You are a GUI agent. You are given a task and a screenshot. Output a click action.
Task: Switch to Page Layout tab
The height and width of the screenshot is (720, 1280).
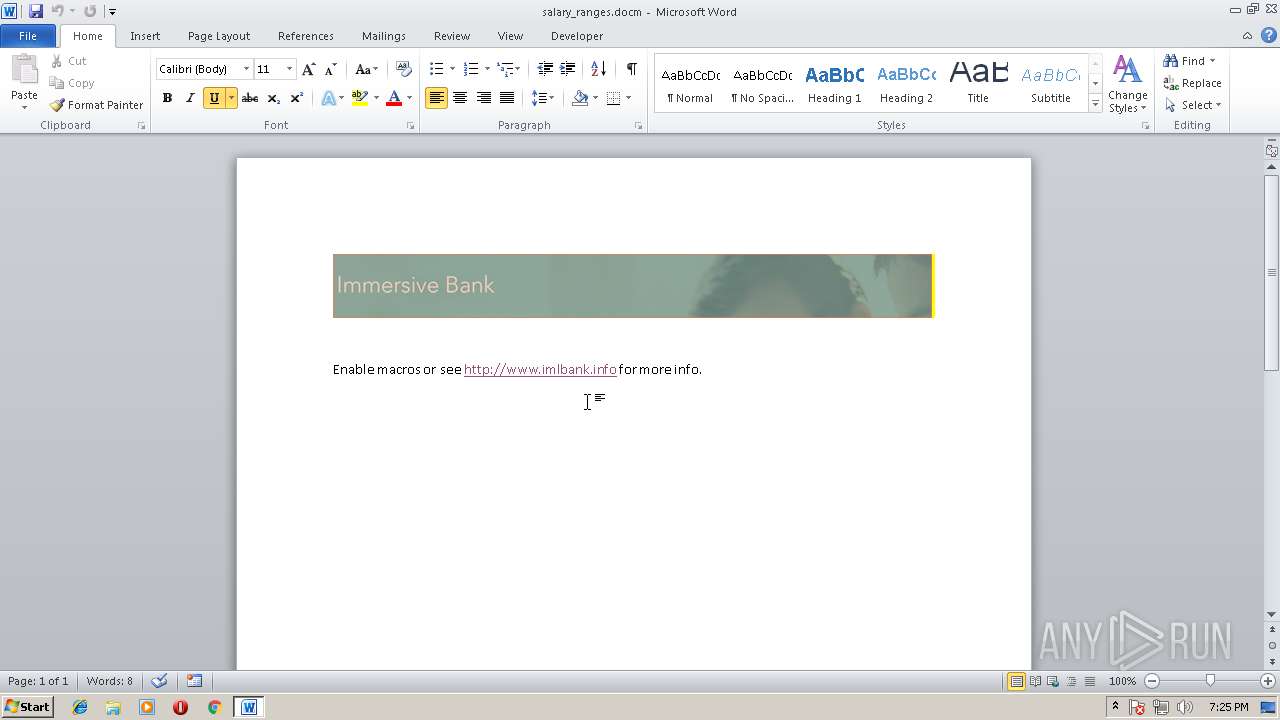coord(219,36)
